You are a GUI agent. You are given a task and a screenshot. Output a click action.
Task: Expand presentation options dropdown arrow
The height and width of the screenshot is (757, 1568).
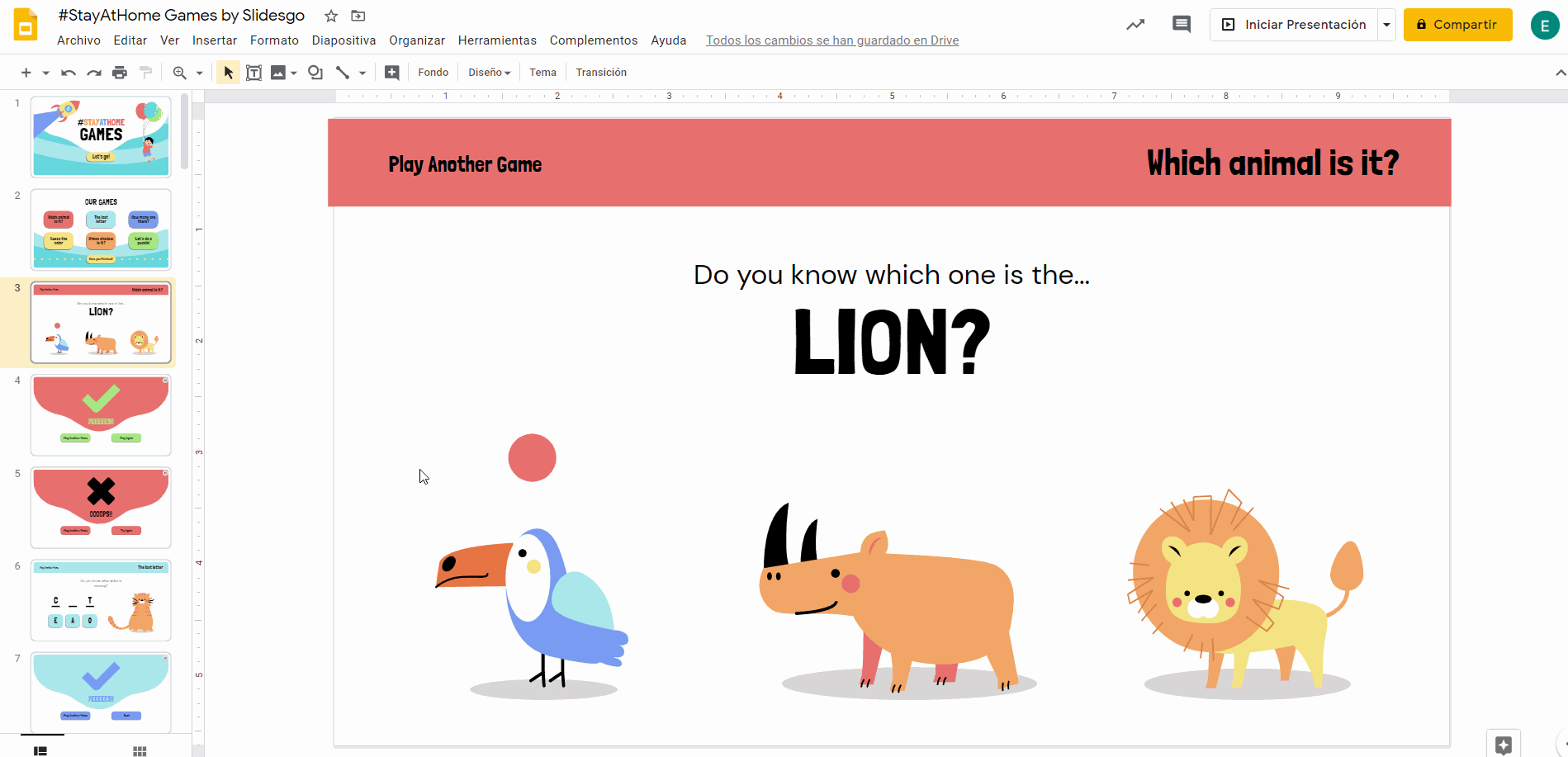(x=1387, y=25)
